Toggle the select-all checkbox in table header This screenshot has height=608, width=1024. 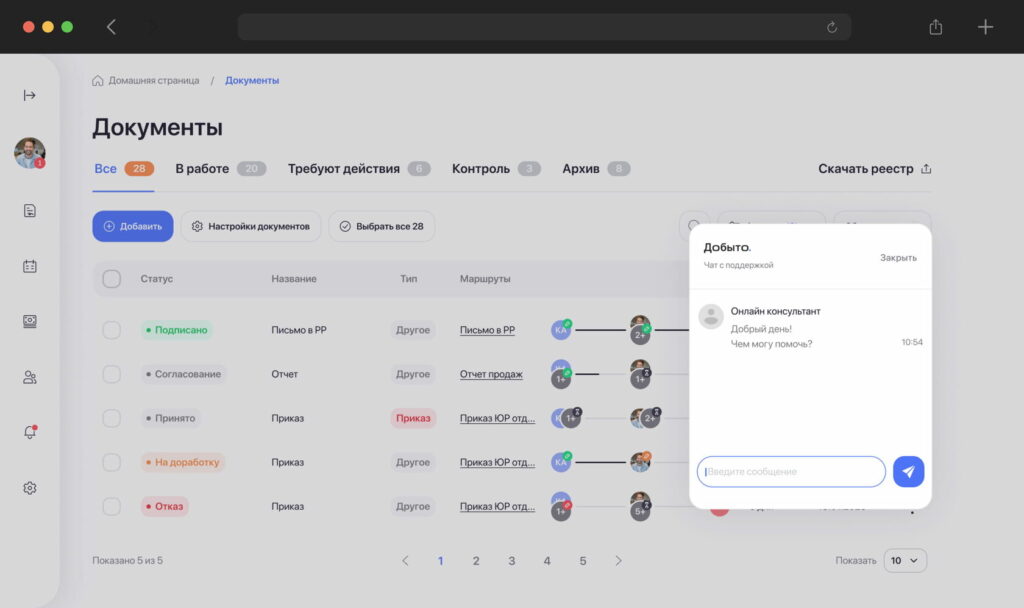point(112,279)
